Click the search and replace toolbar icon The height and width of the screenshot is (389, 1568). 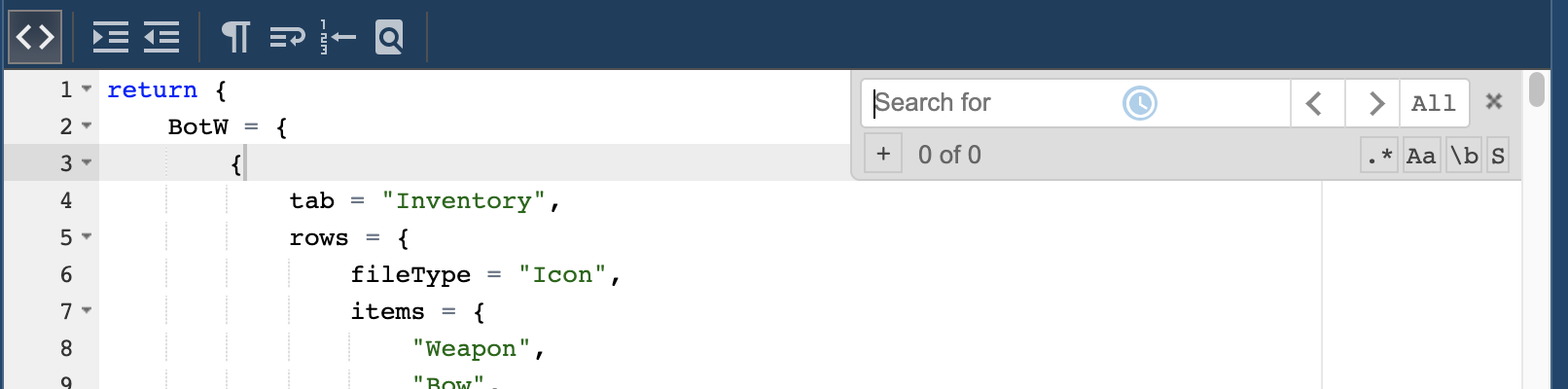tap(389, 38)
